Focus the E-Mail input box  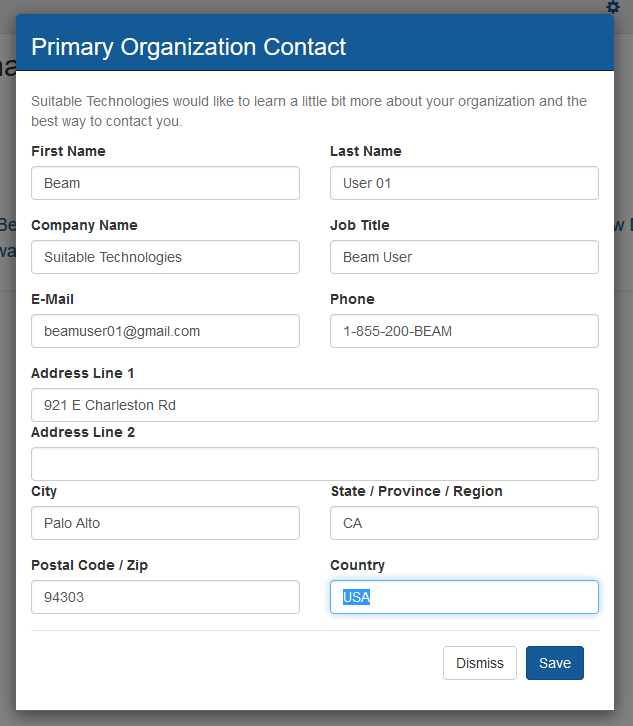pos(165,331)
